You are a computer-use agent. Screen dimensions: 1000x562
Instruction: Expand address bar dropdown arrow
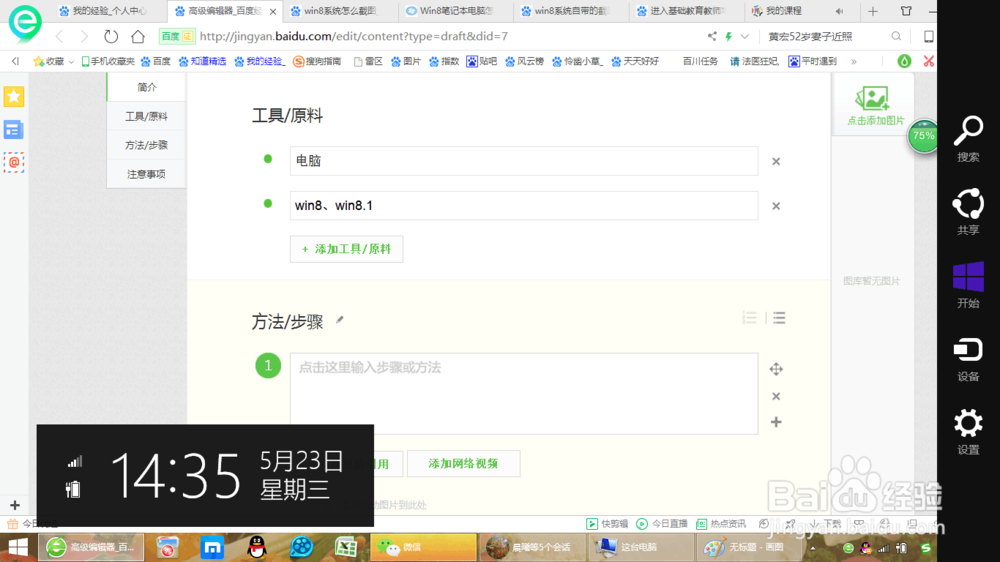tap(744, 36)
